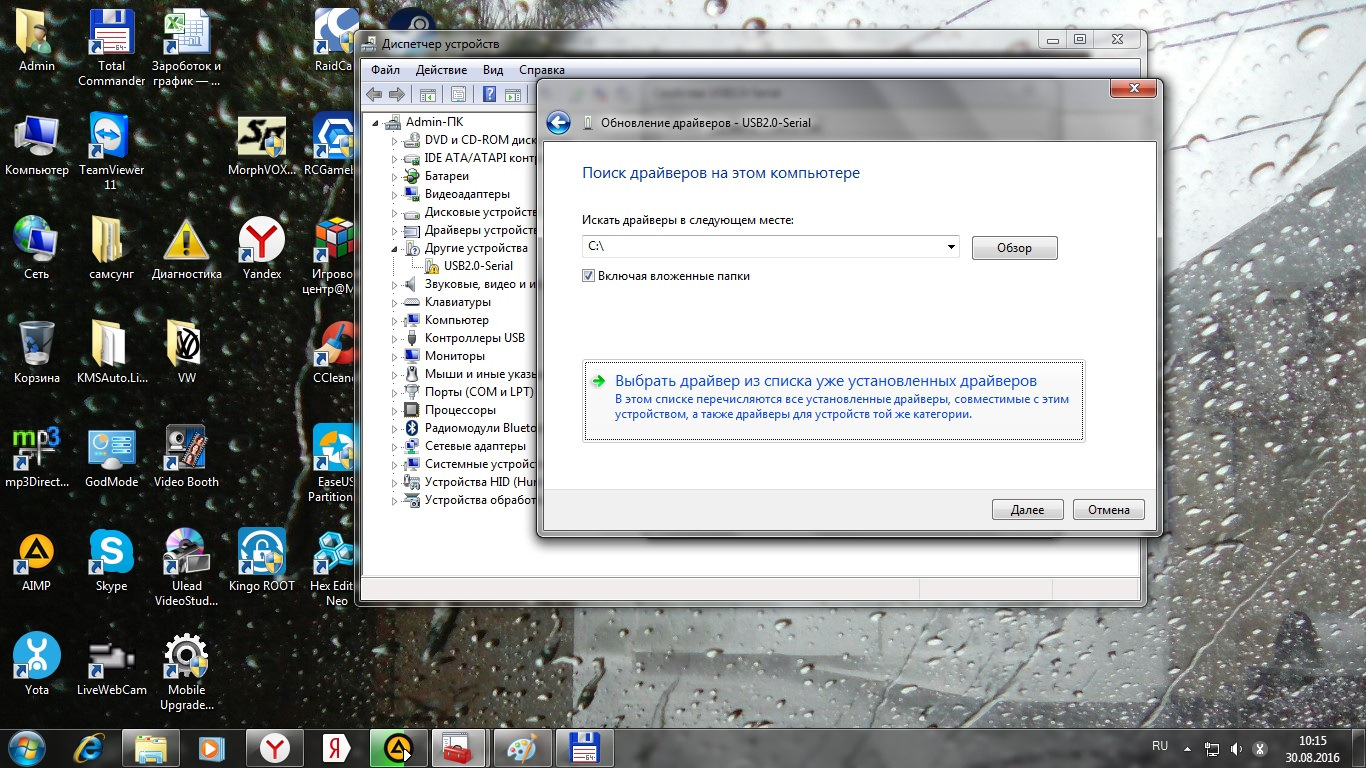Open the Вид menu

click(x=493, y=70)
